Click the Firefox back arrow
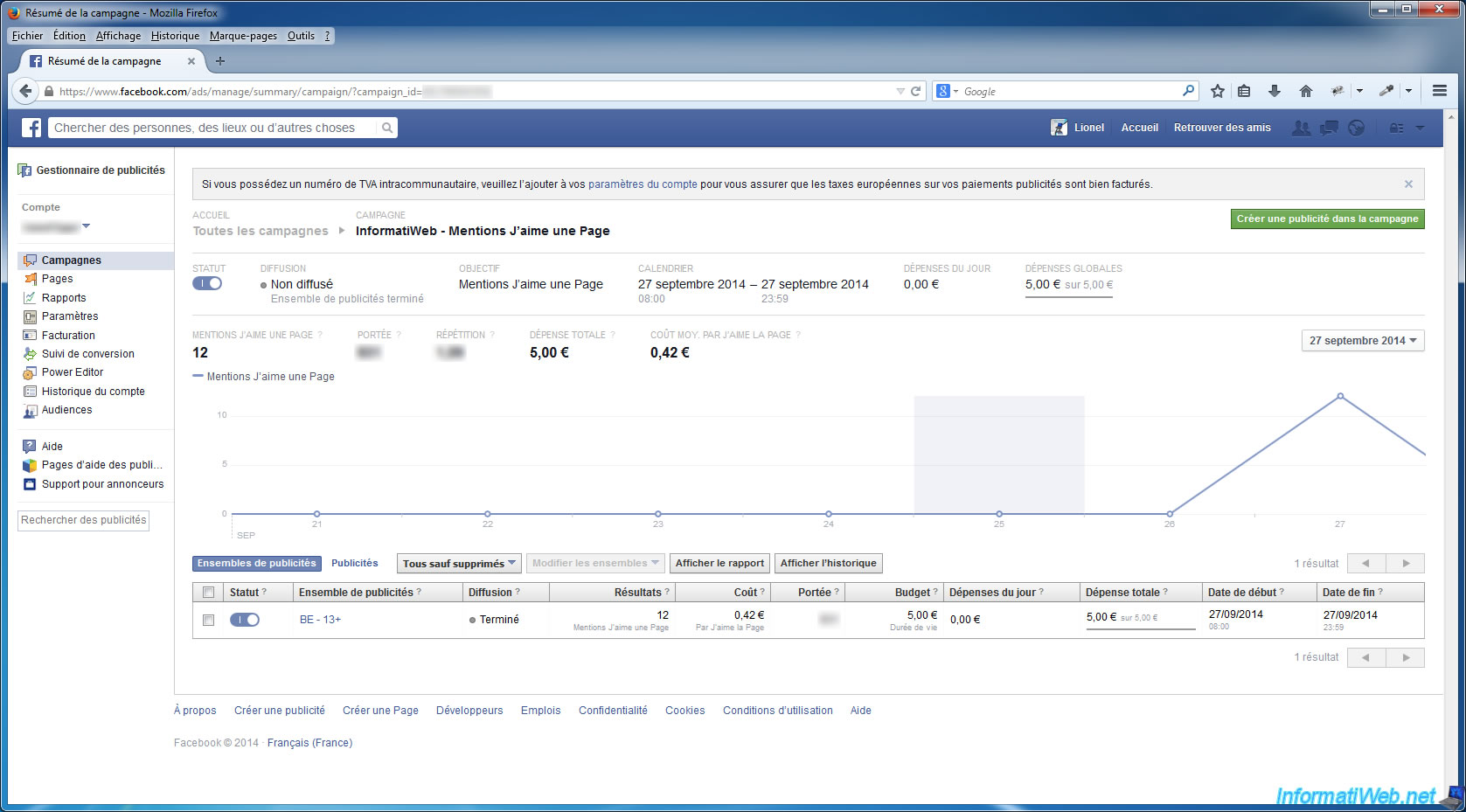The image size is (1466, 812). 25,91
